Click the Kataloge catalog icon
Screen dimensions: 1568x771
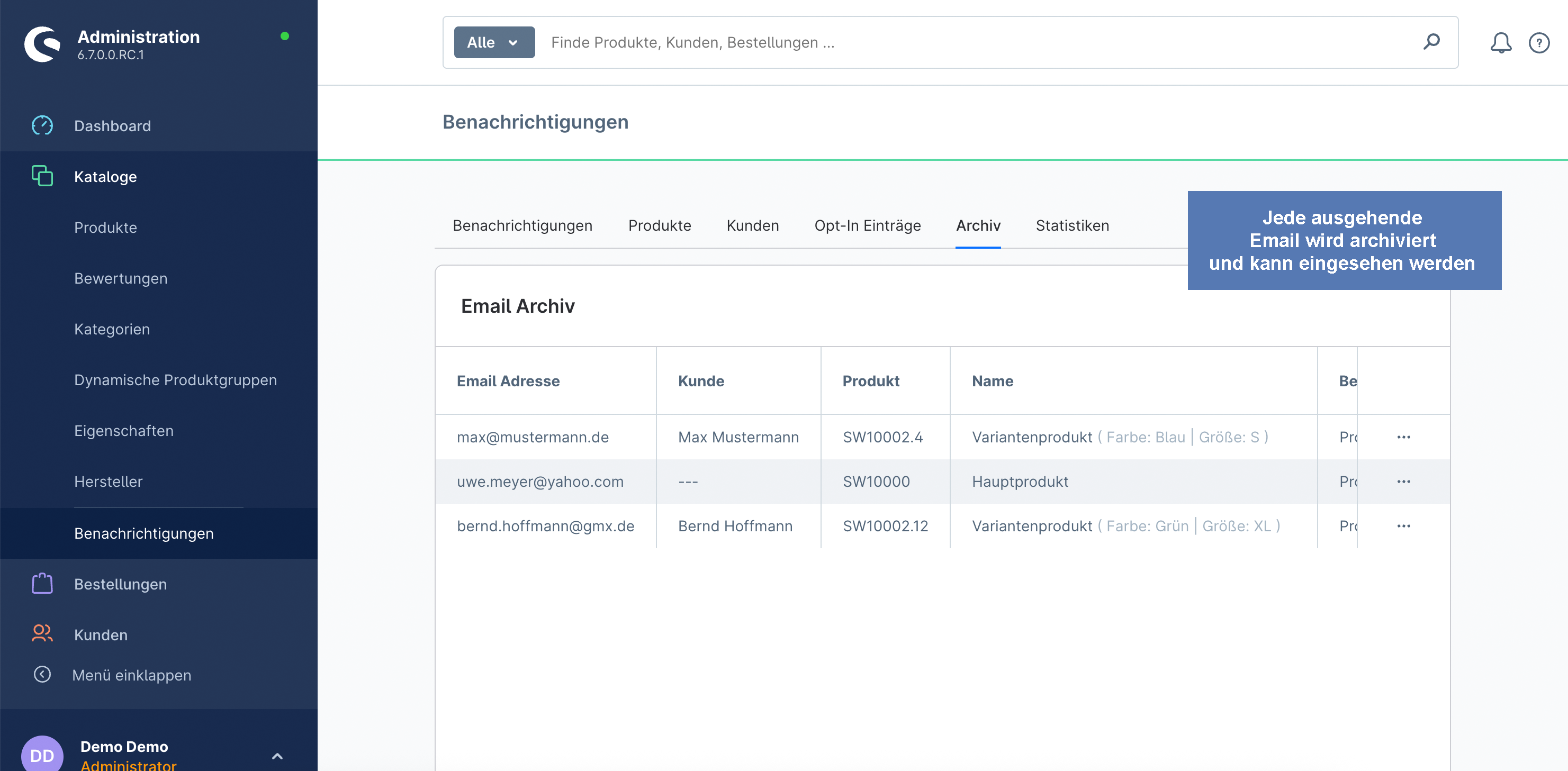click(x=42, y=176)
